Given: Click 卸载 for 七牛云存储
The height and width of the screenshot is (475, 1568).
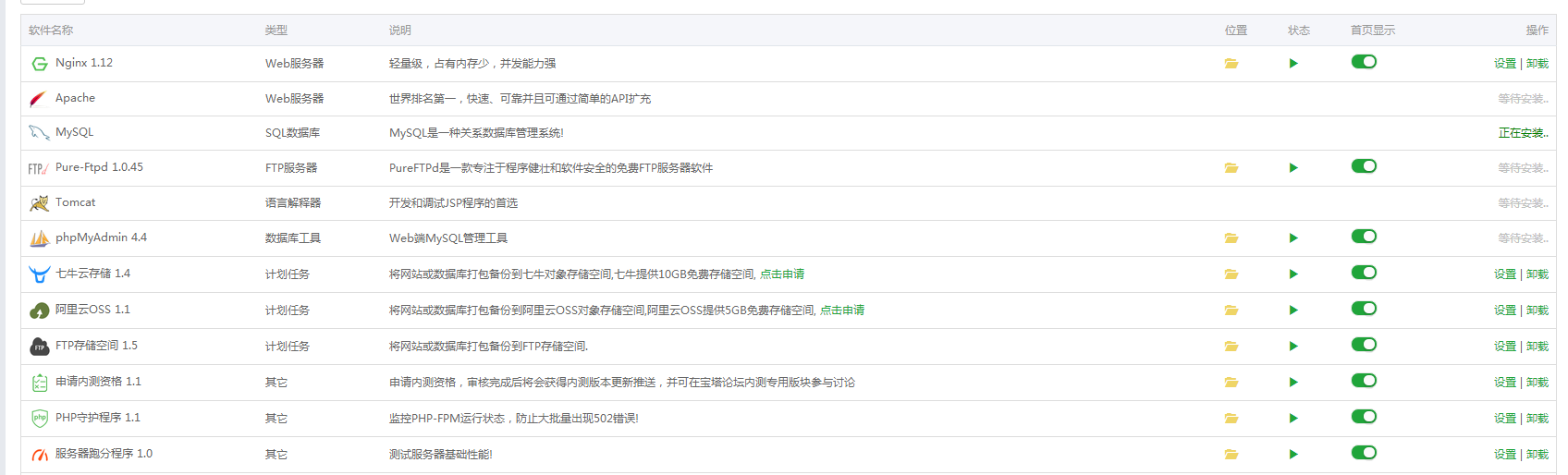Looking at the screenshot, I should tap(1537, 274).
